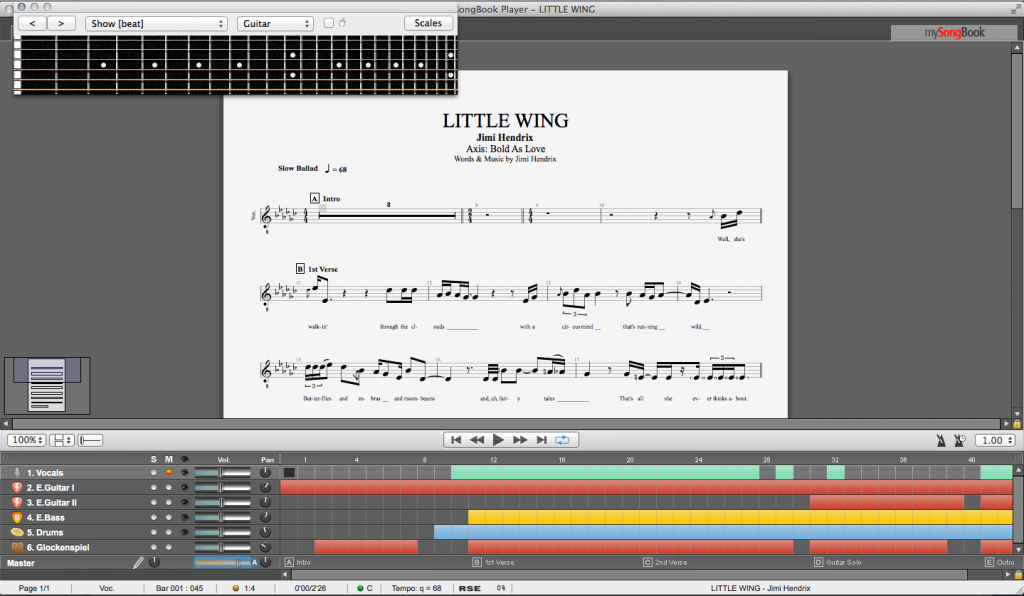
Task: Click the lock icon beside timeline scrollbar
Action: [1017, 574]
